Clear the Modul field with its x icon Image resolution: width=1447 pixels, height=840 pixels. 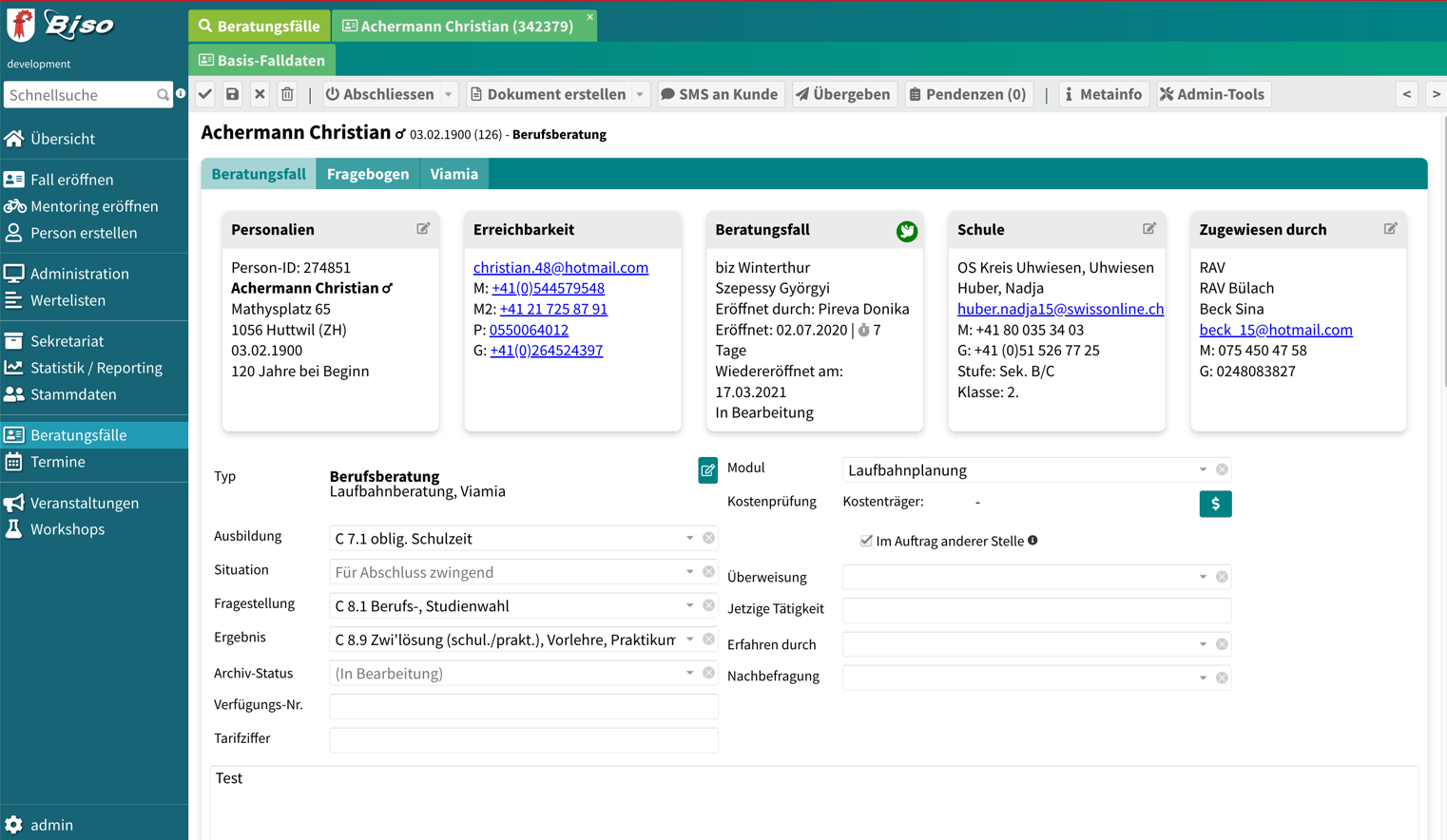click(x=1222, y=469)
